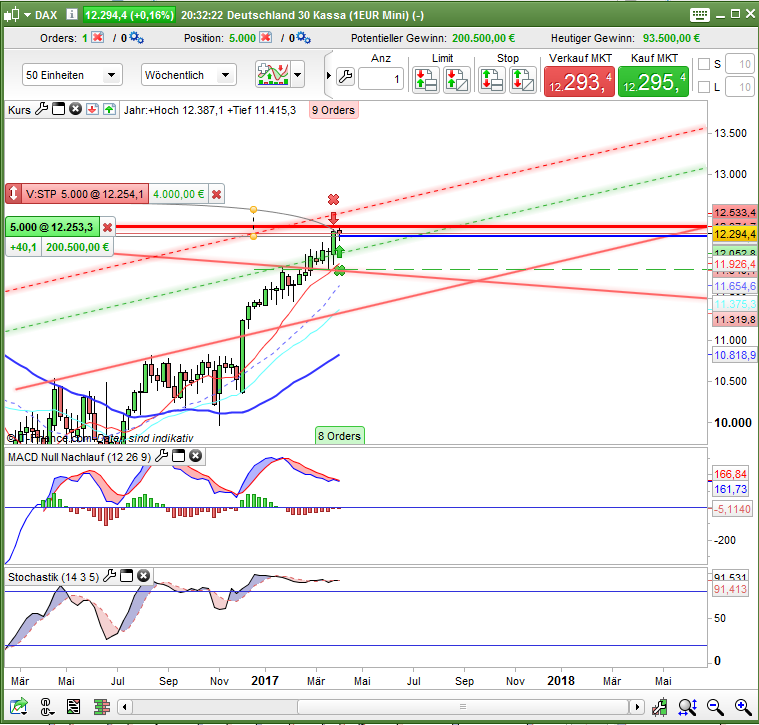Open the order book bricks icon in the bottom toolbar
Viewport: 759px width, 725px height.
click(102, 707)
